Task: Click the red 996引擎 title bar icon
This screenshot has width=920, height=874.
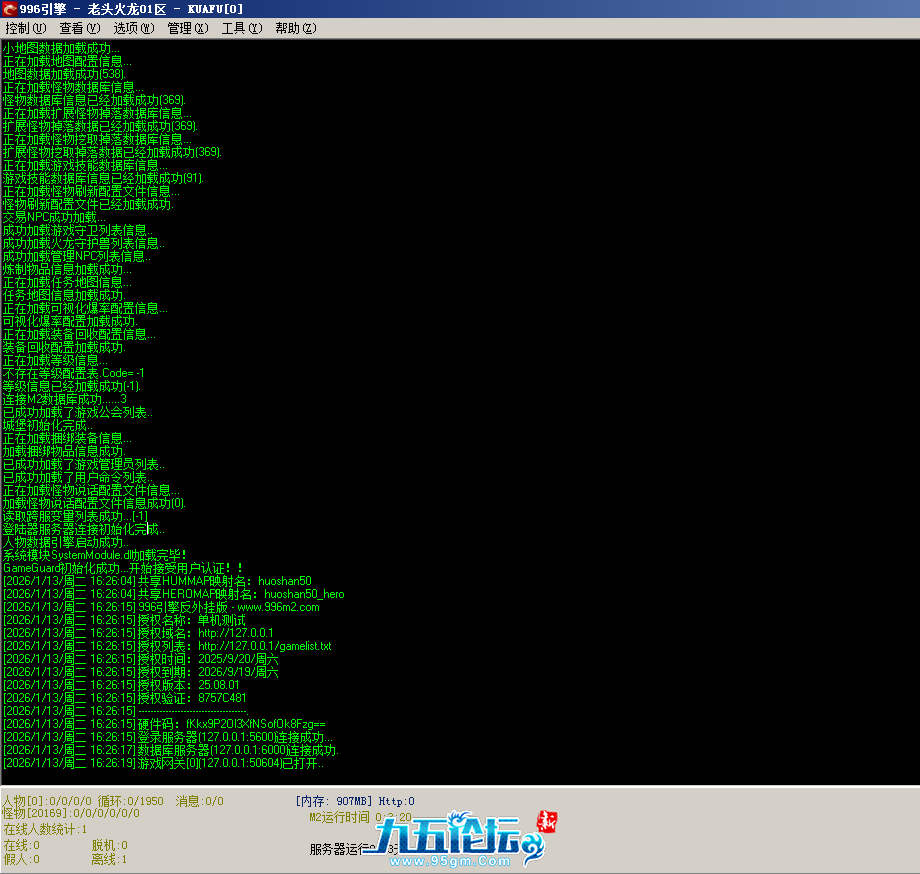Action: click(9, 9)
